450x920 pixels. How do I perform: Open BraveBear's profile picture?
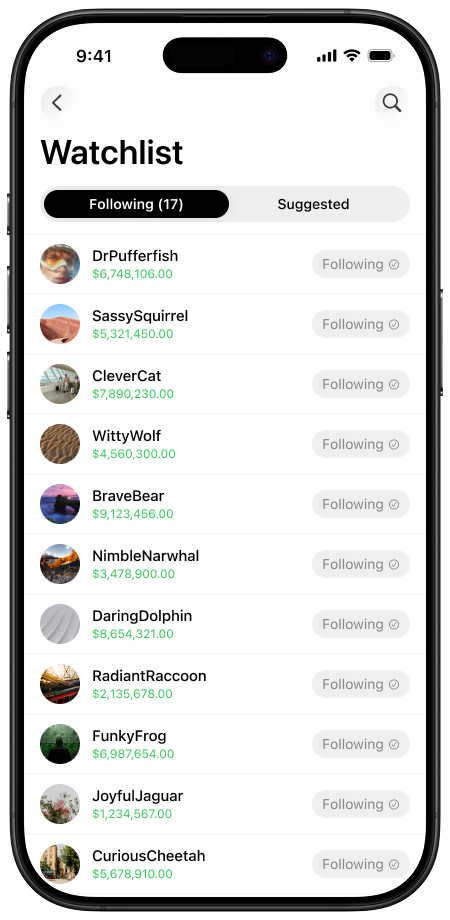[x=60, y=504]
